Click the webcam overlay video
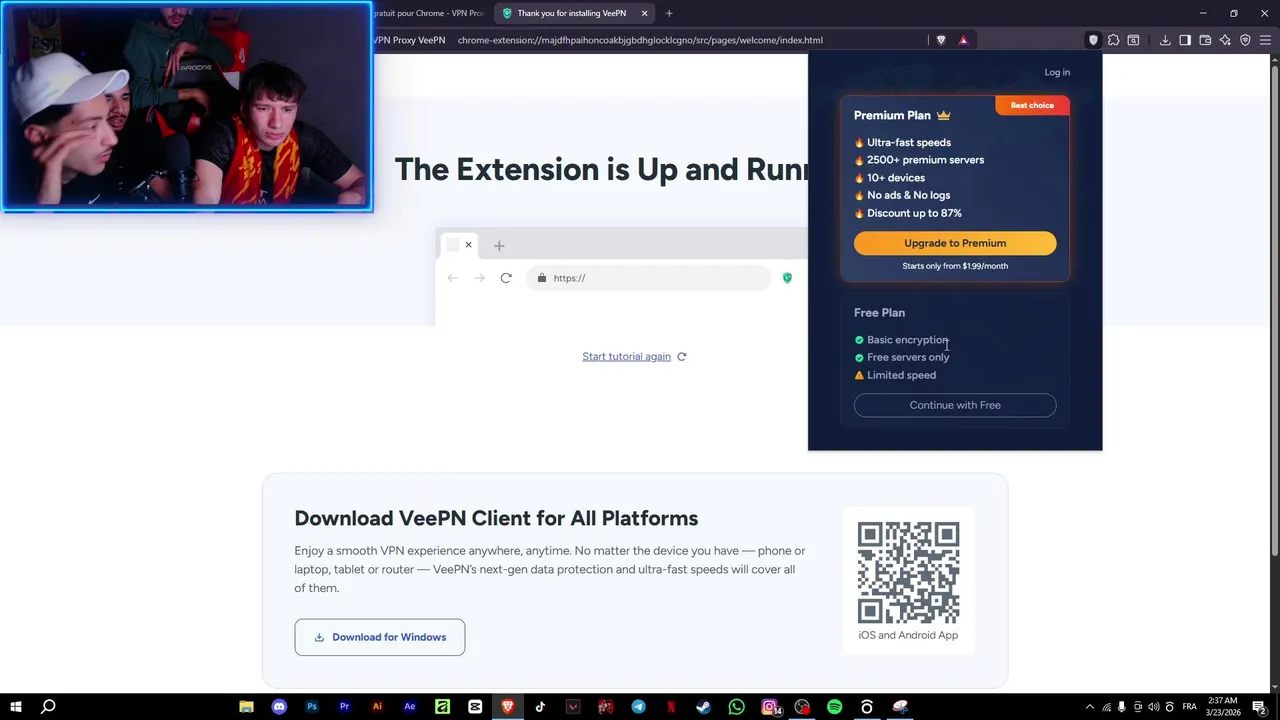The height and width of the screenshot is (720, 1280). pyautogui.click(x=187, y=106)
